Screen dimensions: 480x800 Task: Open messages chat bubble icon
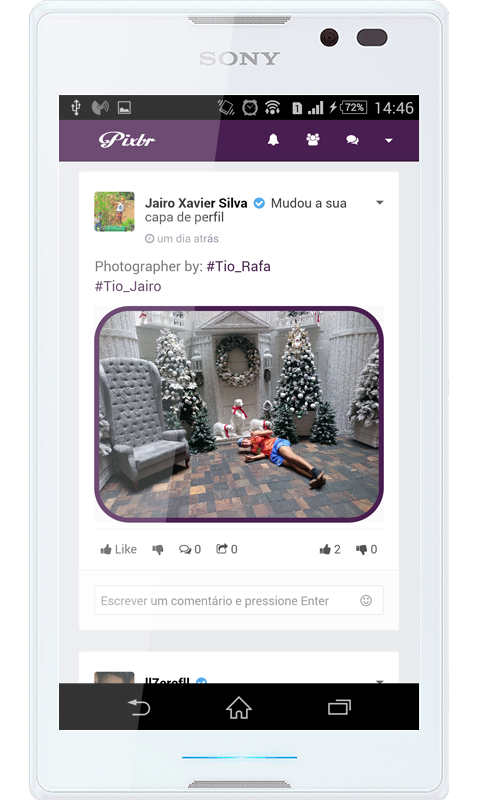[352, 140]
